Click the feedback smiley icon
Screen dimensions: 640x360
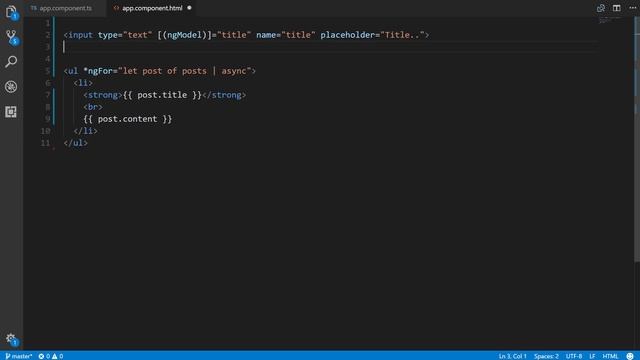(x=630, y=356)
